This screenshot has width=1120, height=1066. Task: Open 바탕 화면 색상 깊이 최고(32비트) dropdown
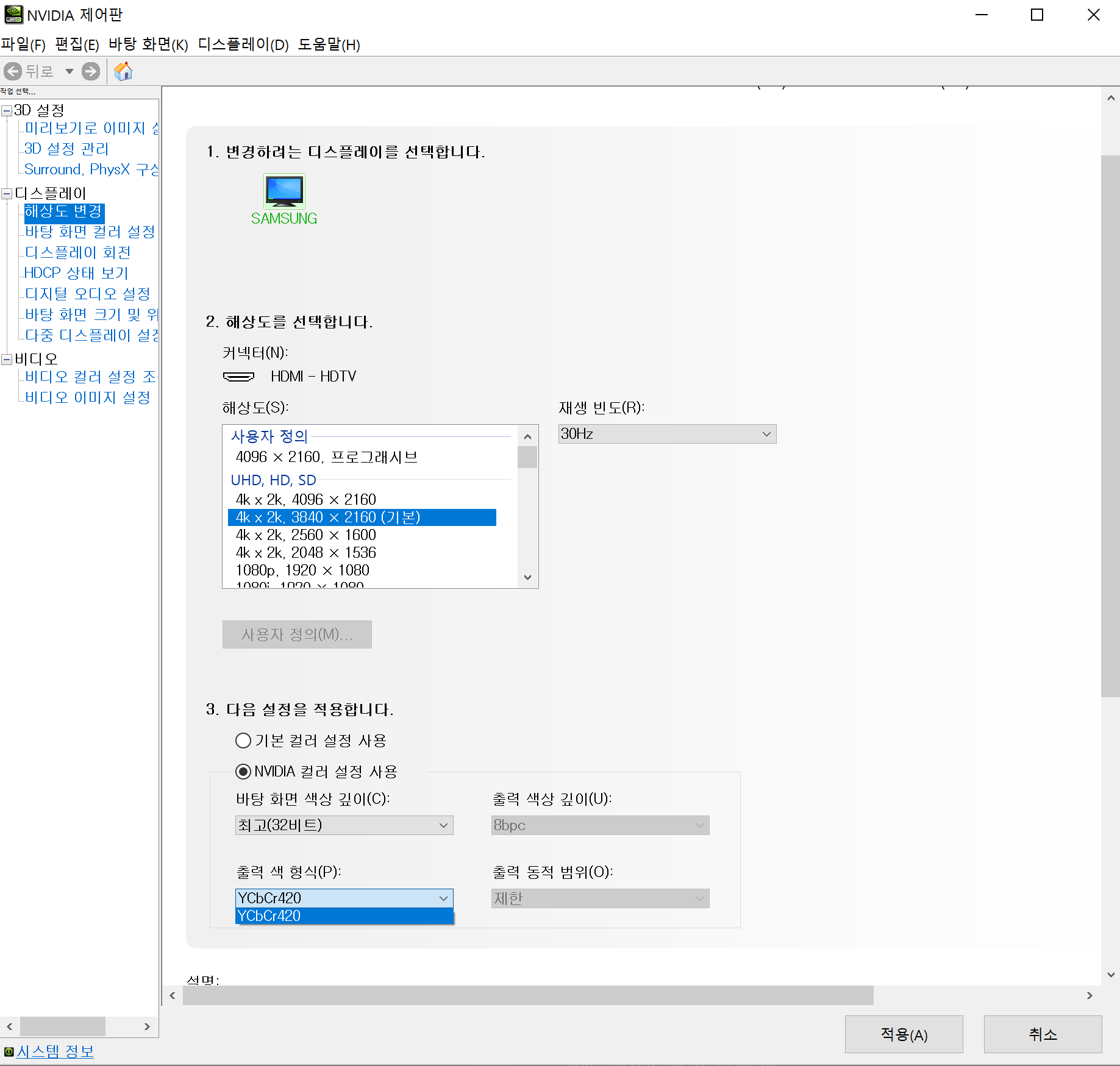click(x=344, y=825)
